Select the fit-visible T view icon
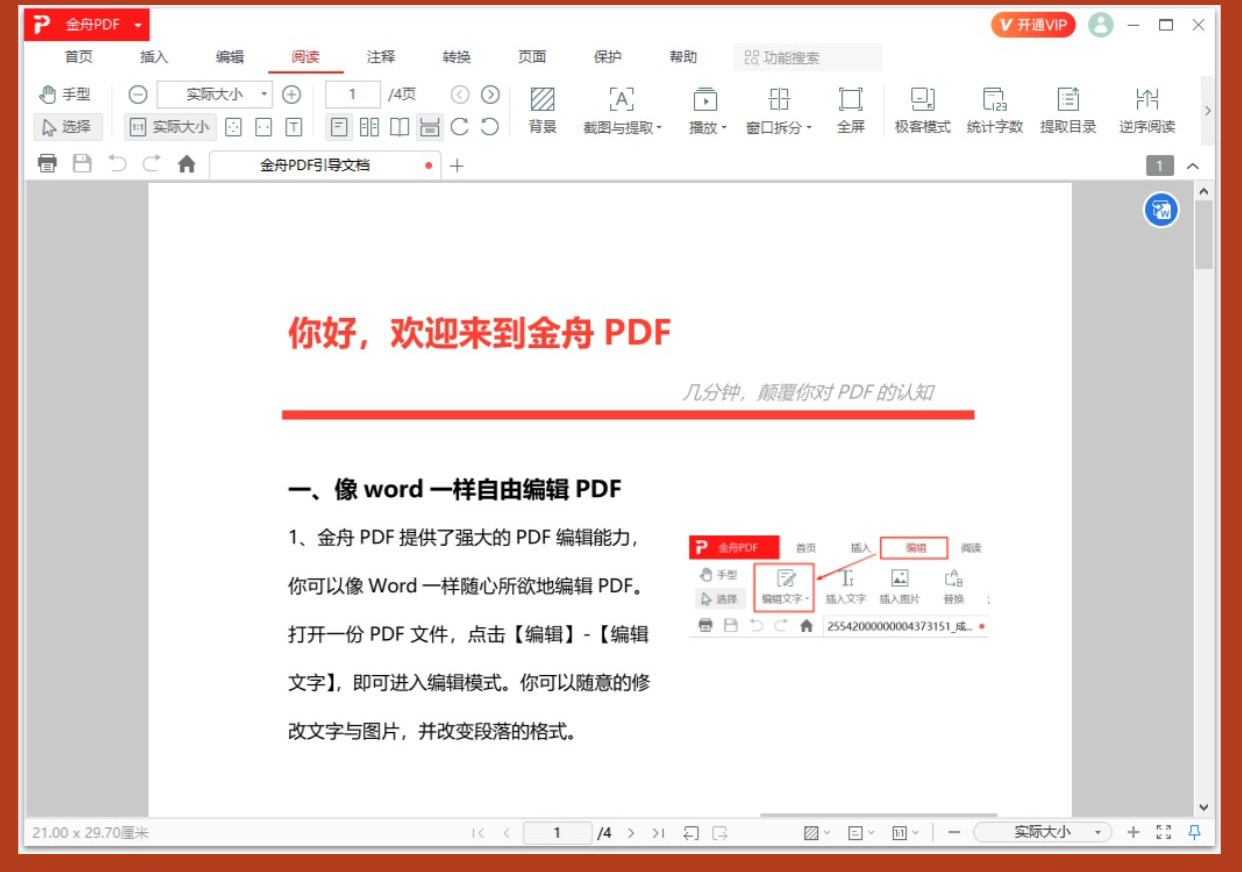The width and height of the screenshot is (1242, 872). 294,127
